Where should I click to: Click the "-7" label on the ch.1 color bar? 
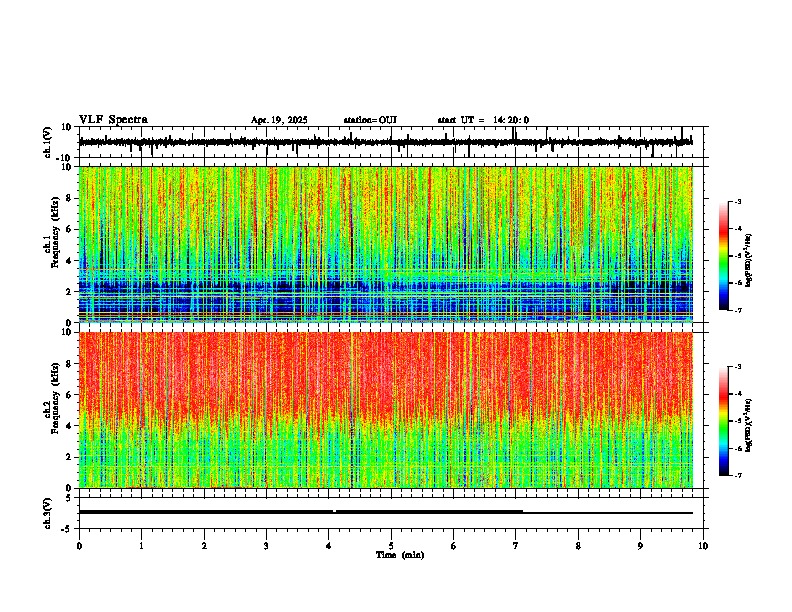pyautogui.click(x=737, y=310)
